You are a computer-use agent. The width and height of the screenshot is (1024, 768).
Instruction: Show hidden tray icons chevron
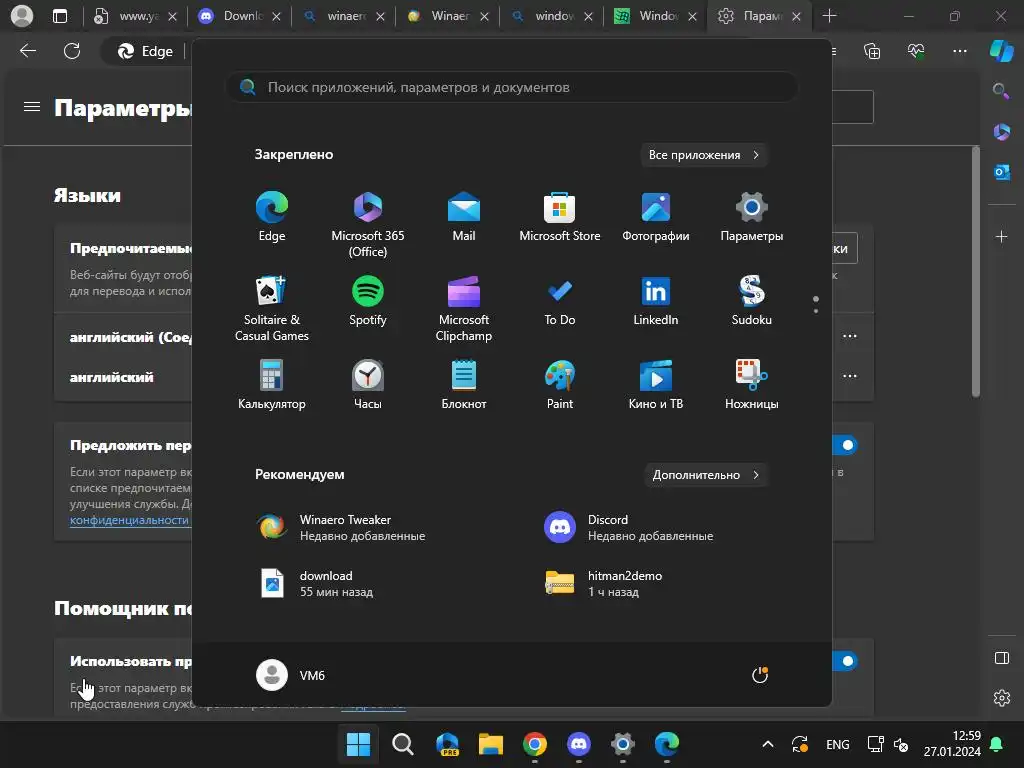click(768, 744)
